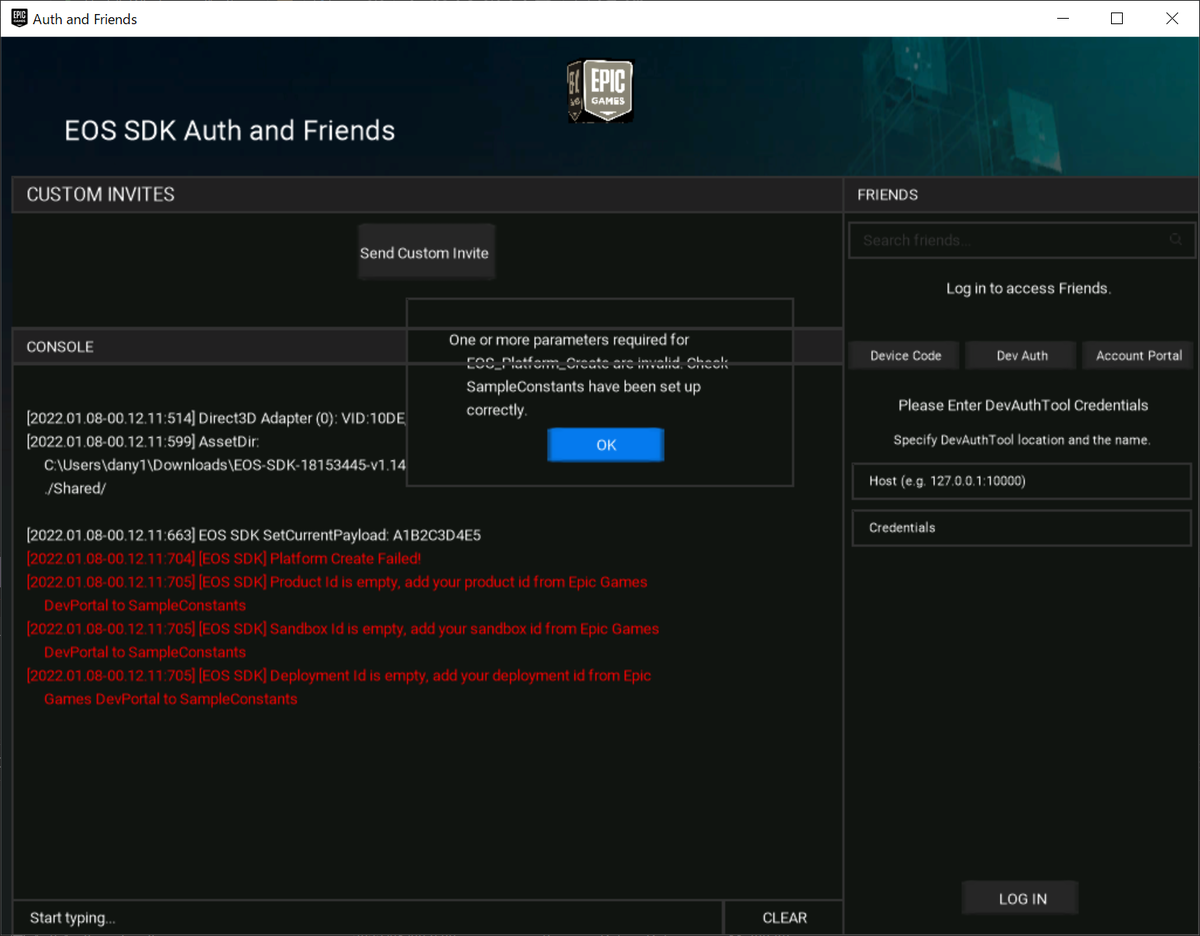Click the 'Platform Create Failed!' console line
Viewport: 1200px width, 936px height.
[224, 559]
